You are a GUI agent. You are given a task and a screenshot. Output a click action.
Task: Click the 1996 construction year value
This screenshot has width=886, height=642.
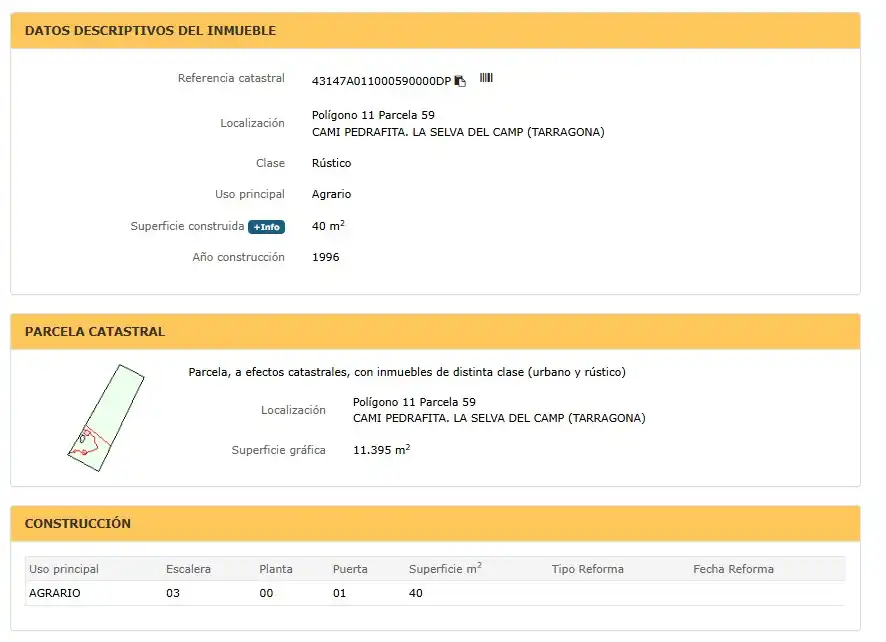pyautogui.click(x=325, y=257)
